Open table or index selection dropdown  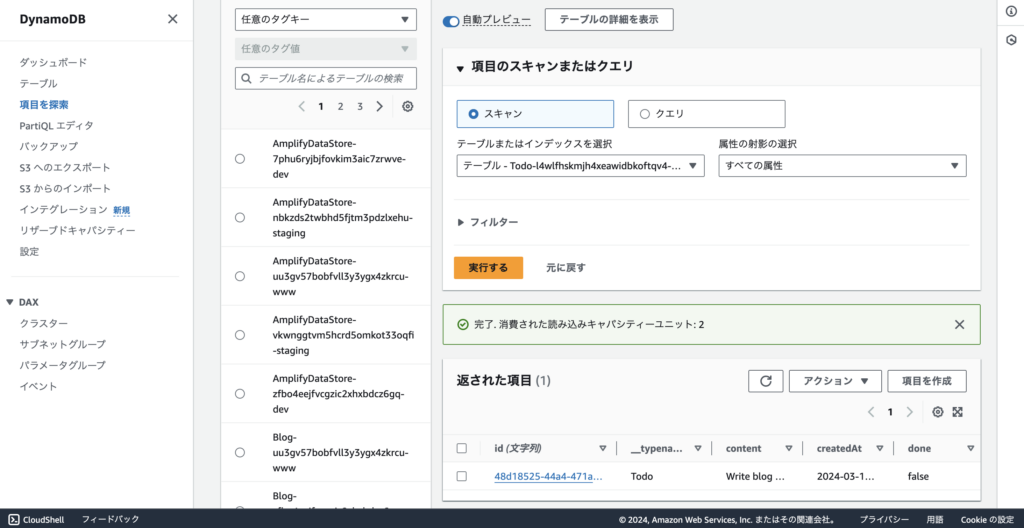[x=581, y=166]
